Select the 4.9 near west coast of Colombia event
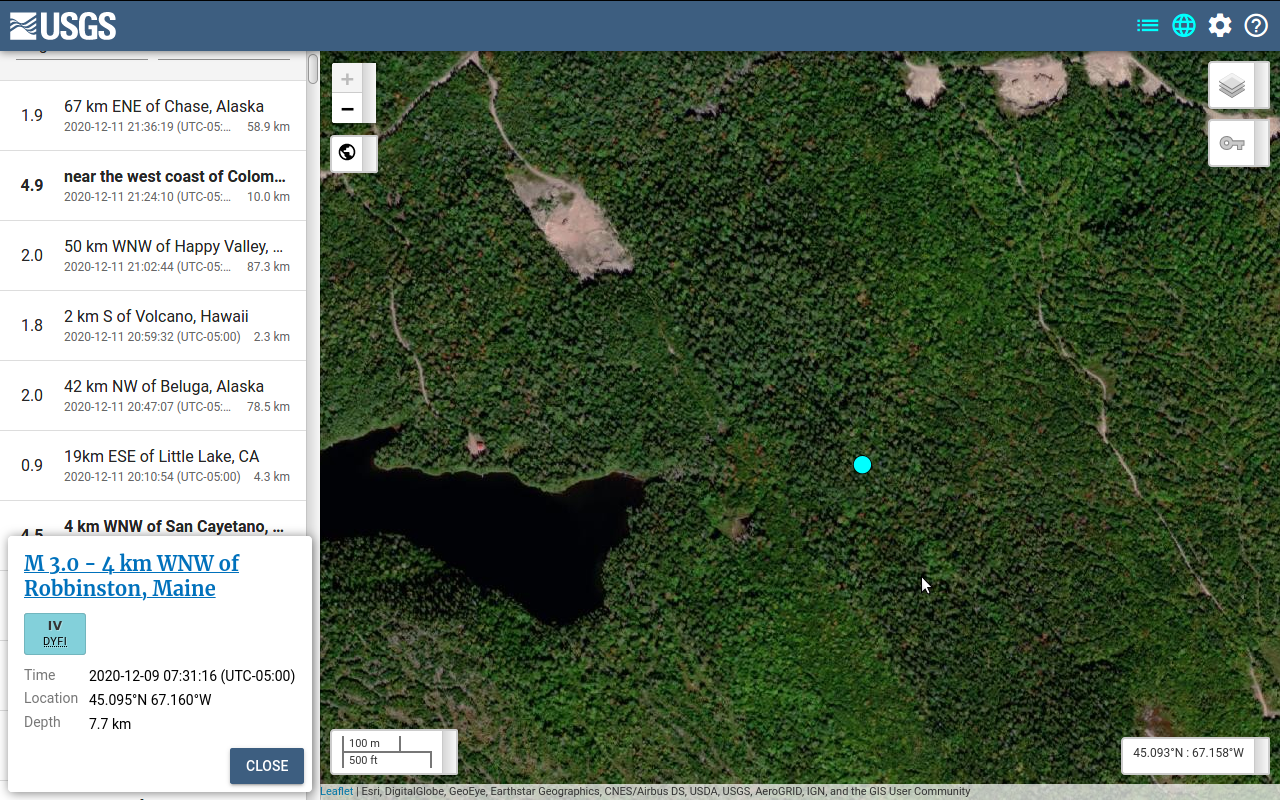Viewport: 1280px width, 800px height. pyautogui.click(x=153, y=185)
